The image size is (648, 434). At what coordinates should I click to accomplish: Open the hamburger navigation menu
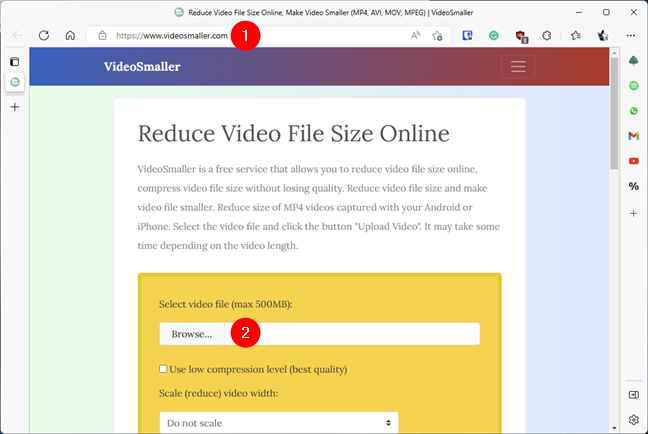click(x=518, y=67)
